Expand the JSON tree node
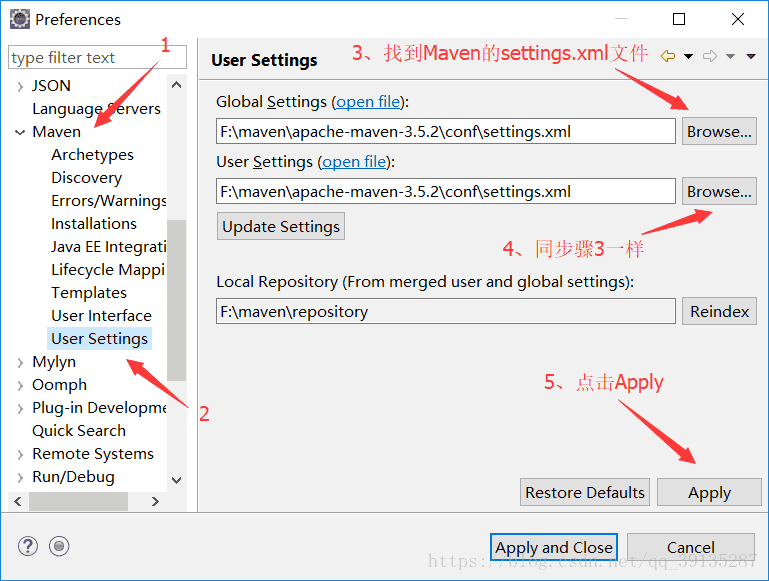769x581 pixels. coord(20,87)
